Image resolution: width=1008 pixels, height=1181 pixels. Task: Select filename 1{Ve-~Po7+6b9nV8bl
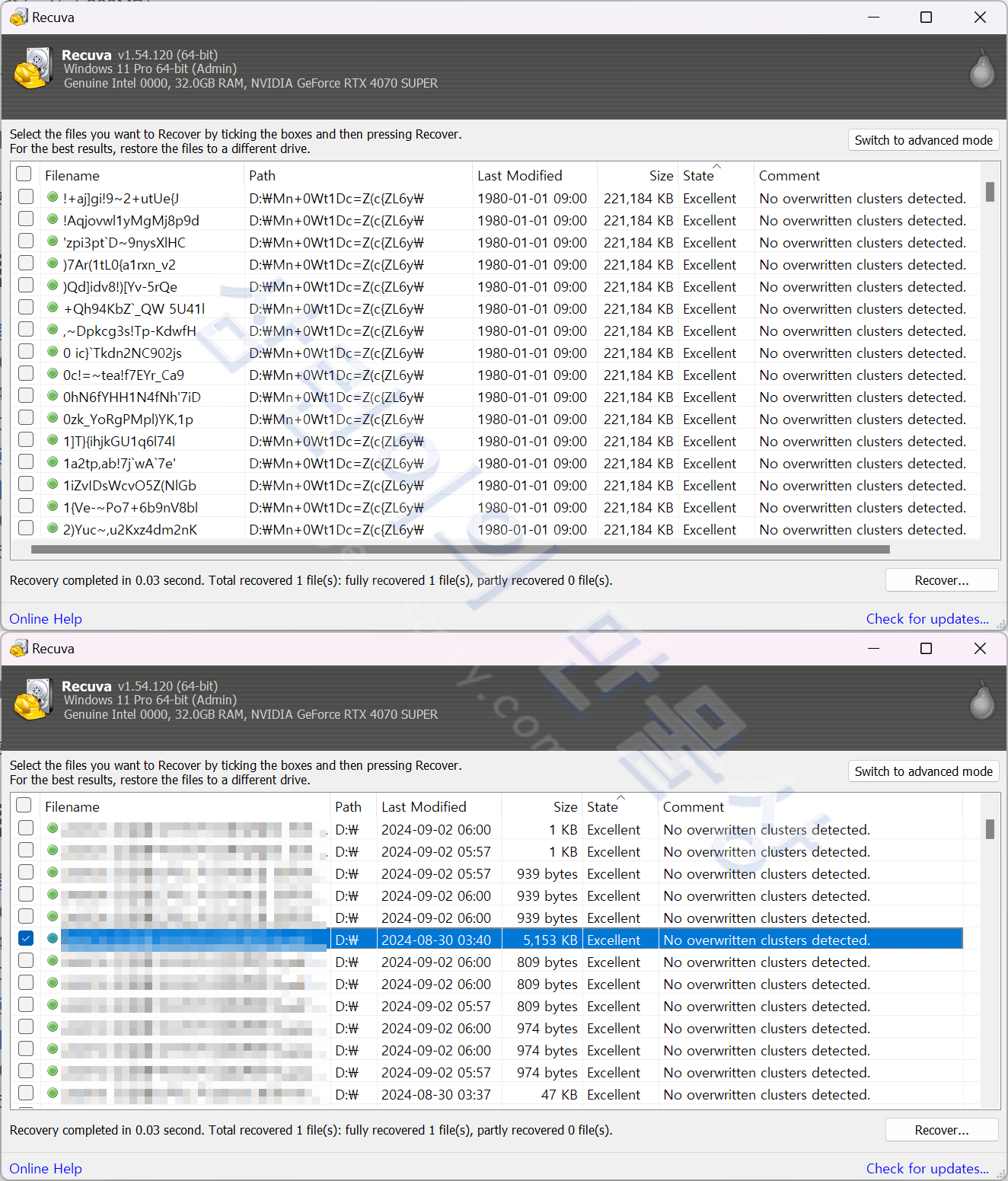pyautogui.click(x=130, y=508)
